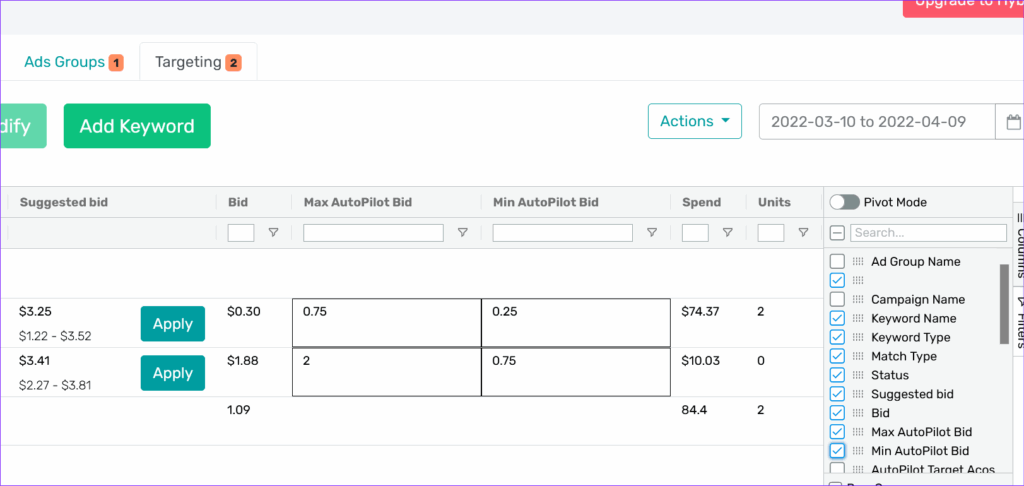
Task: Grab drag handle beside Keyword Type
Action: tap(857, 337)
